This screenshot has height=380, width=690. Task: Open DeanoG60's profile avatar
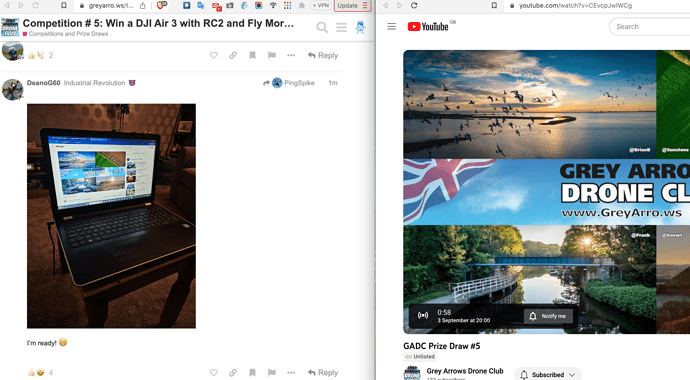(x=12, y=90)
